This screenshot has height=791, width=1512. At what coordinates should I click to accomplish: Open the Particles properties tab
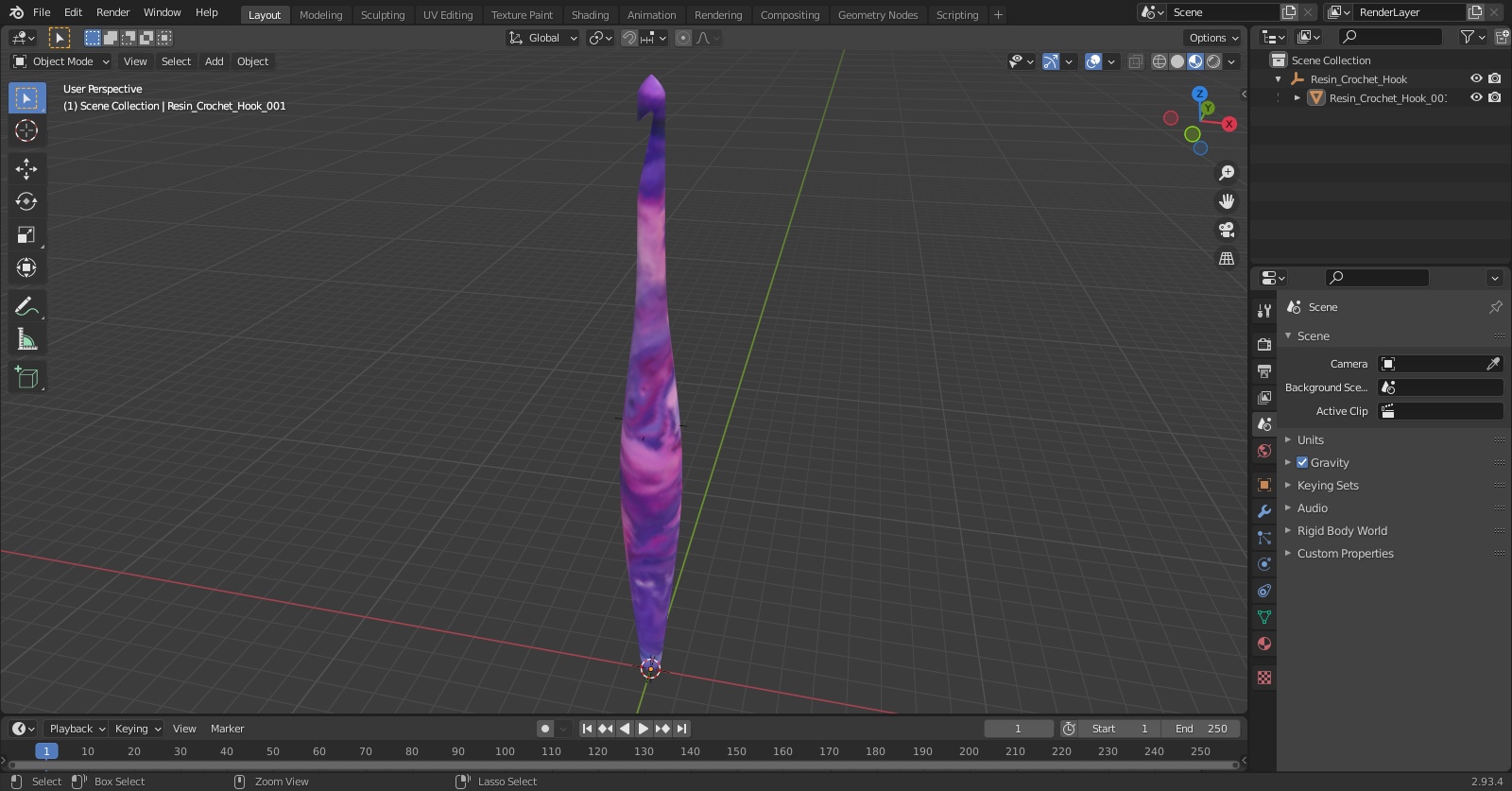[x=1264, y=537]
